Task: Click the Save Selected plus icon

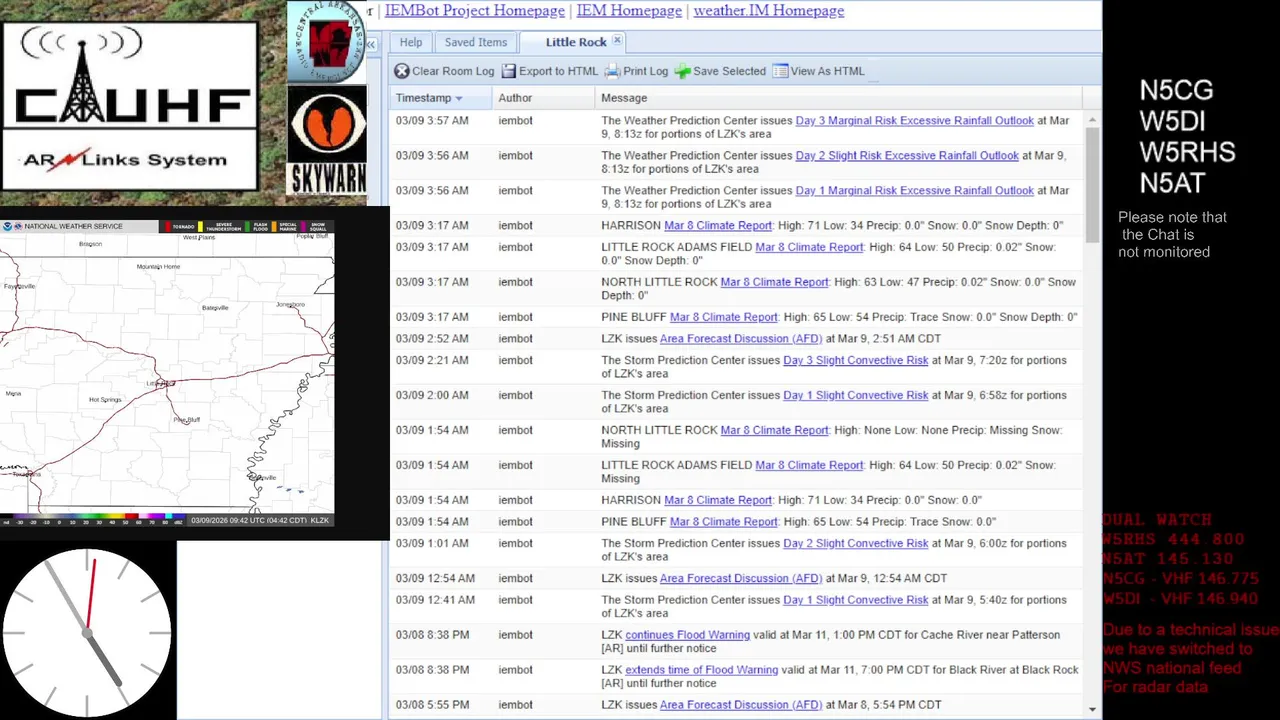Action: click(x=682, y=71)
